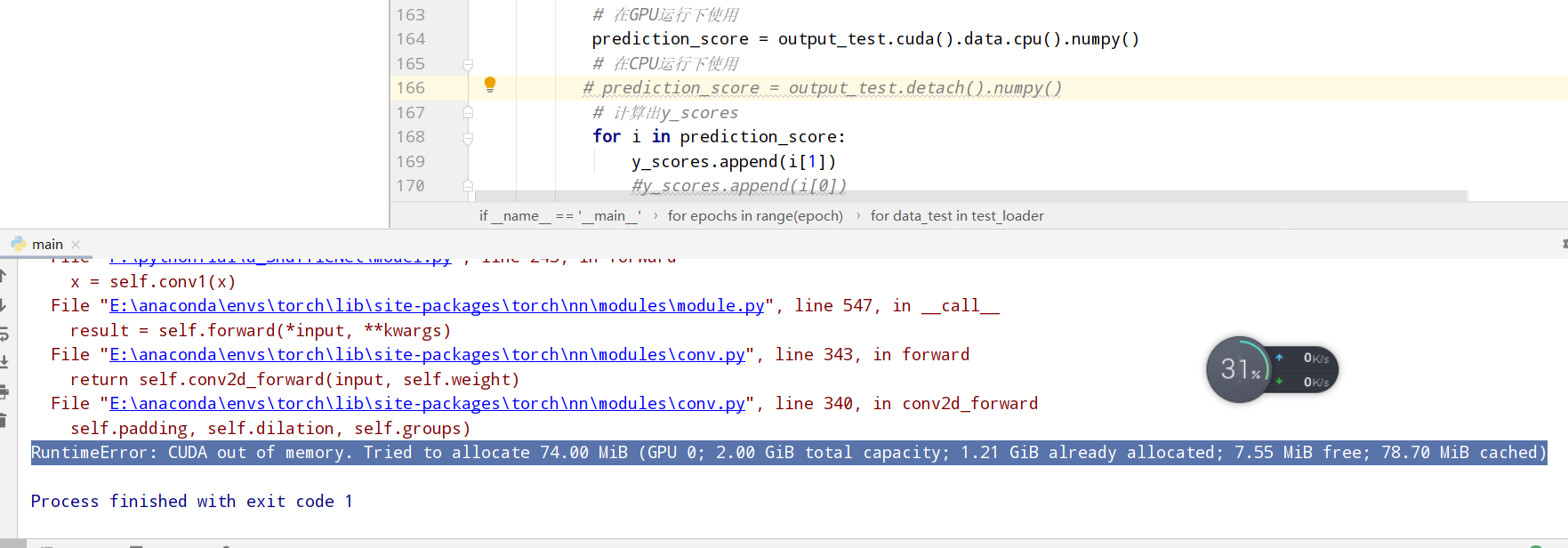Click 'result = self.forward(*input, **kwargs)' line

261,331
